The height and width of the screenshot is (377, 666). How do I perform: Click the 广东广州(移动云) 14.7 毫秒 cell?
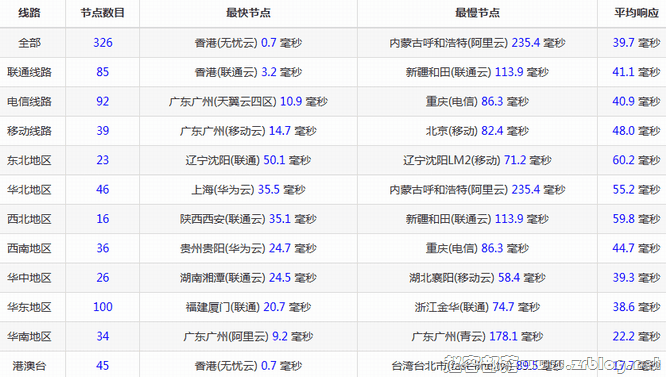pos(248,131)
